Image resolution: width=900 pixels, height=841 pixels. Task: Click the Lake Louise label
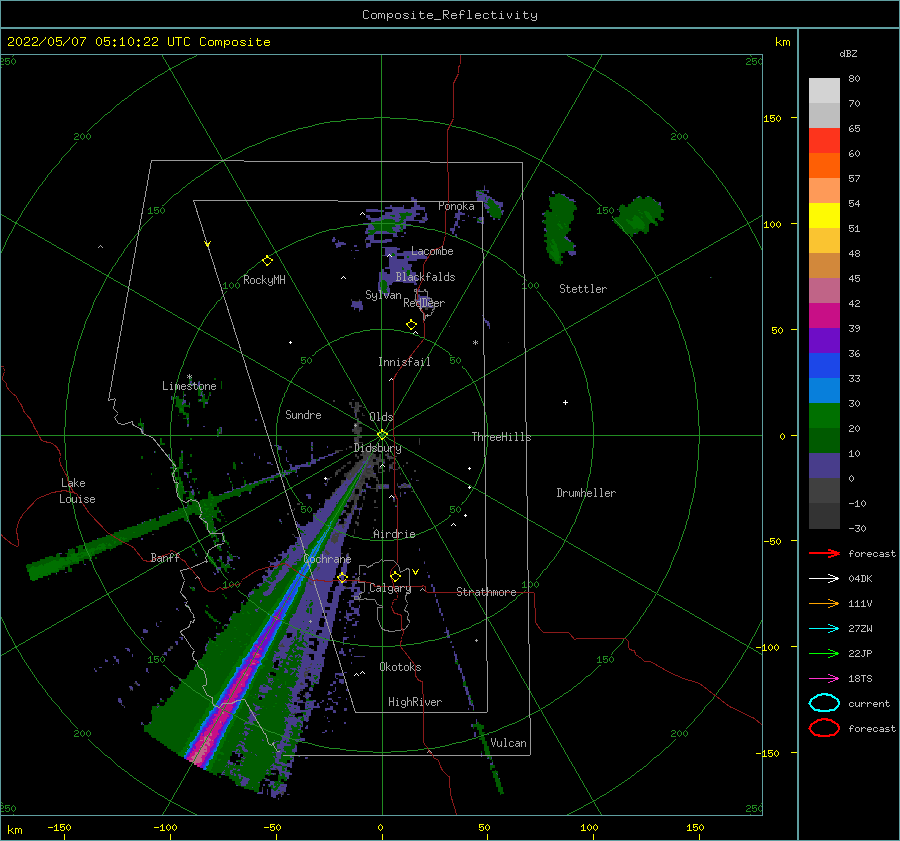[77, 491]
